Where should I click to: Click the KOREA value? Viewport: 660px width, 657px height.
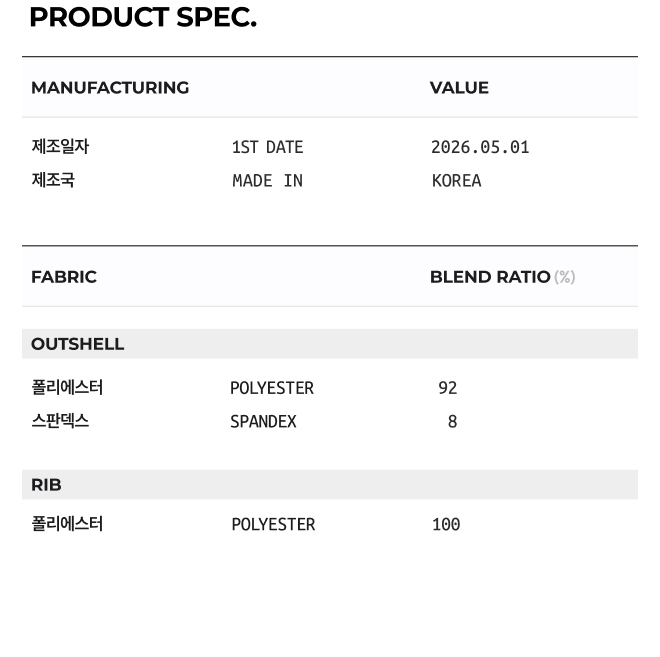click(x=456, y=181)
